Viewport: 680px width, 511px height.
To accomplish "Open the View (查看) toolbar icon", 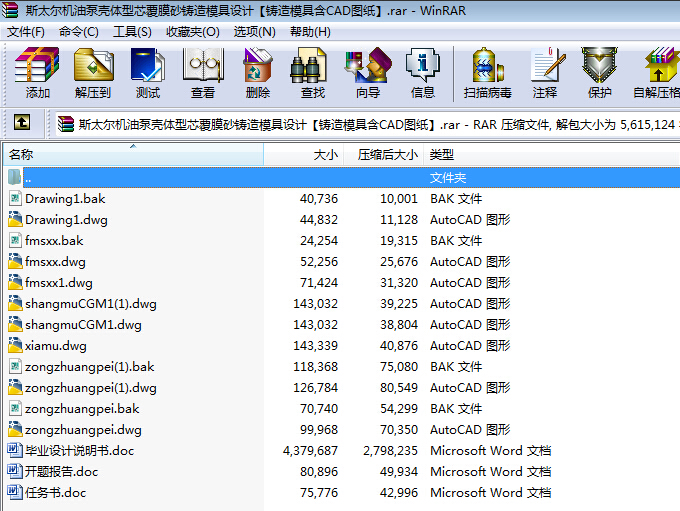I will [x=203, y=65].
